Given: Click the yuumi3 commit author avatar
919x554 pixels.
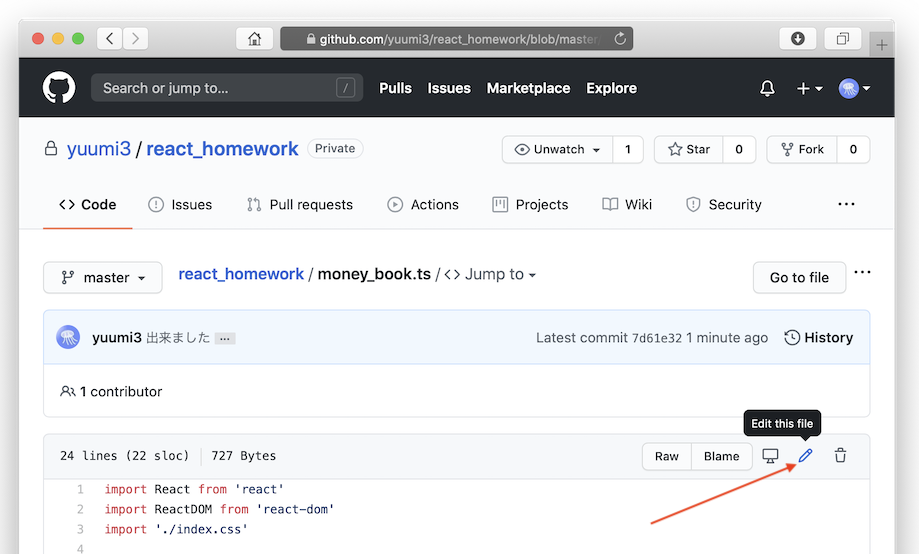Looking at the screenshot, I should pos(68,337).
